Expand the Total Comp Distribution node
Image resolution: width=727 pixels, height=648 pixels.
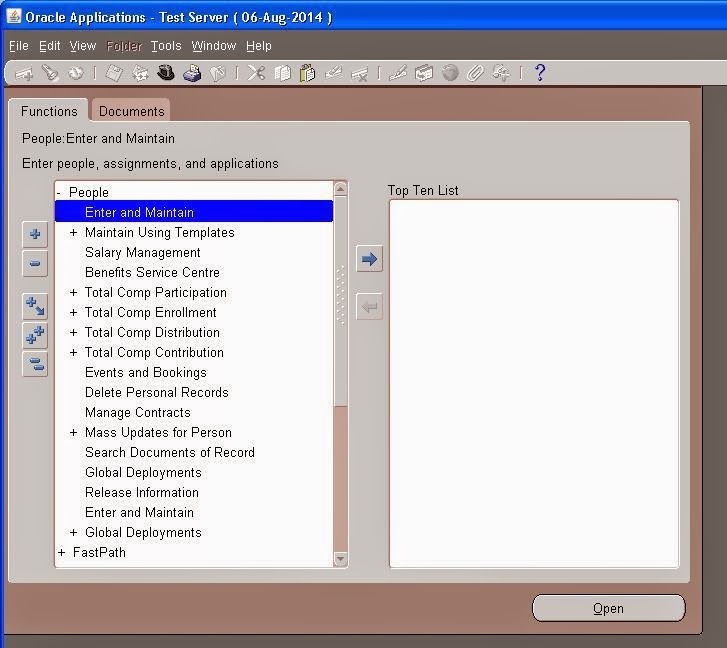tap(73, 332)
